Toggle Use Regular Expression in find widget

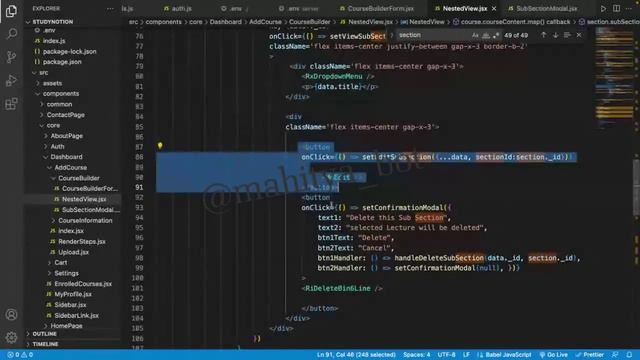point(496,36)
